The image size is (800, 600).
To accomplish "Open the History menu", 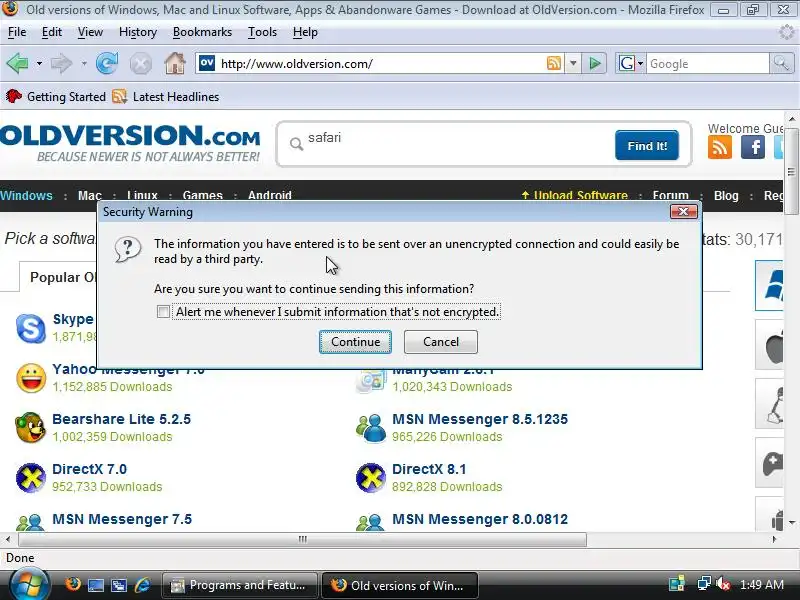I will pos(138,32).
